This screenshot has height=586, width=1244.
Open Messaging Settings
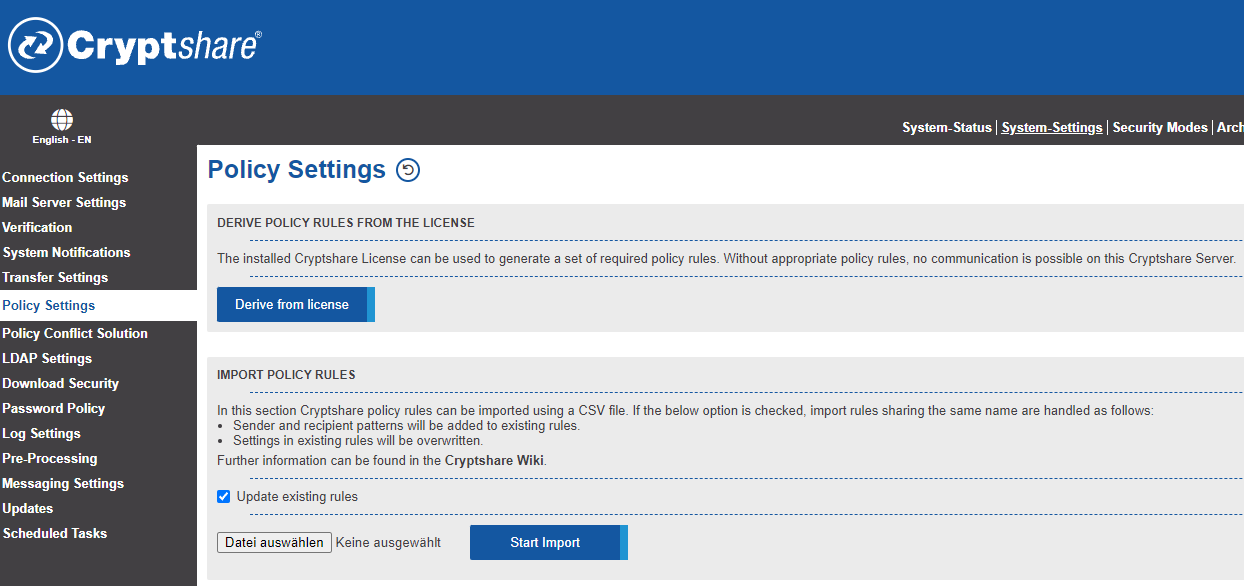[x=63, y=483]
